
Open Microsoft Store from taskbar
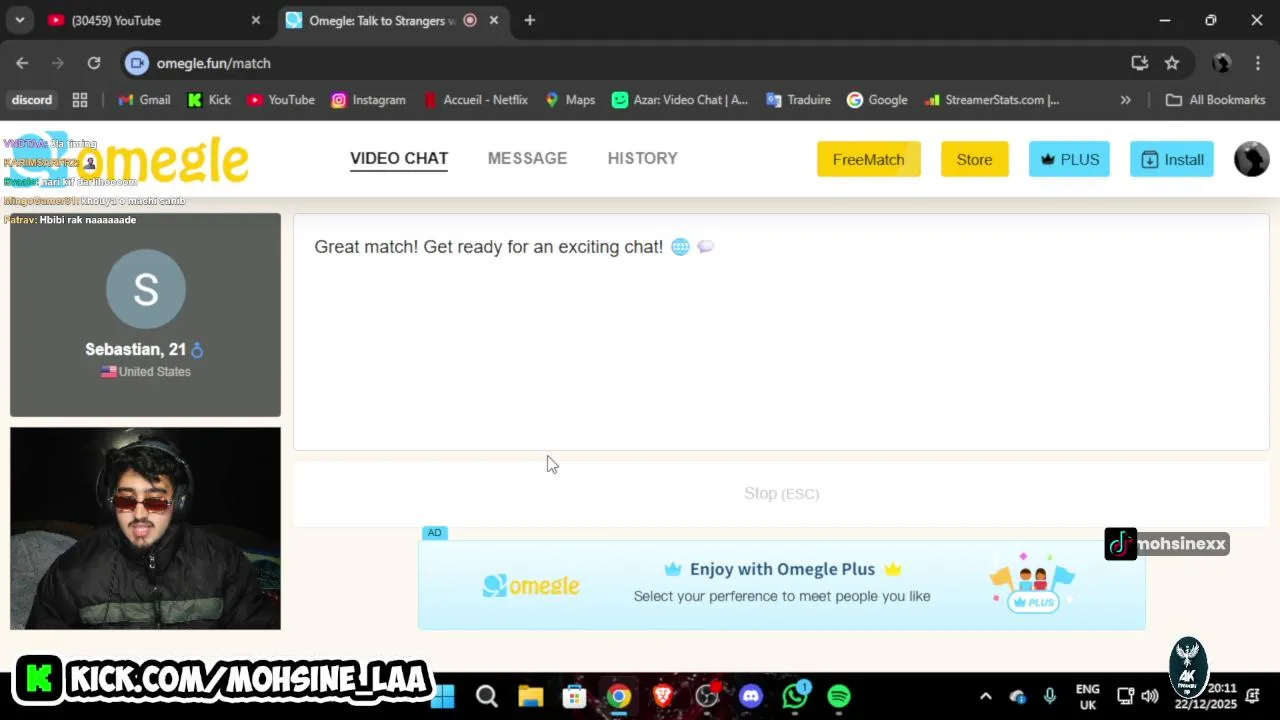574,696
